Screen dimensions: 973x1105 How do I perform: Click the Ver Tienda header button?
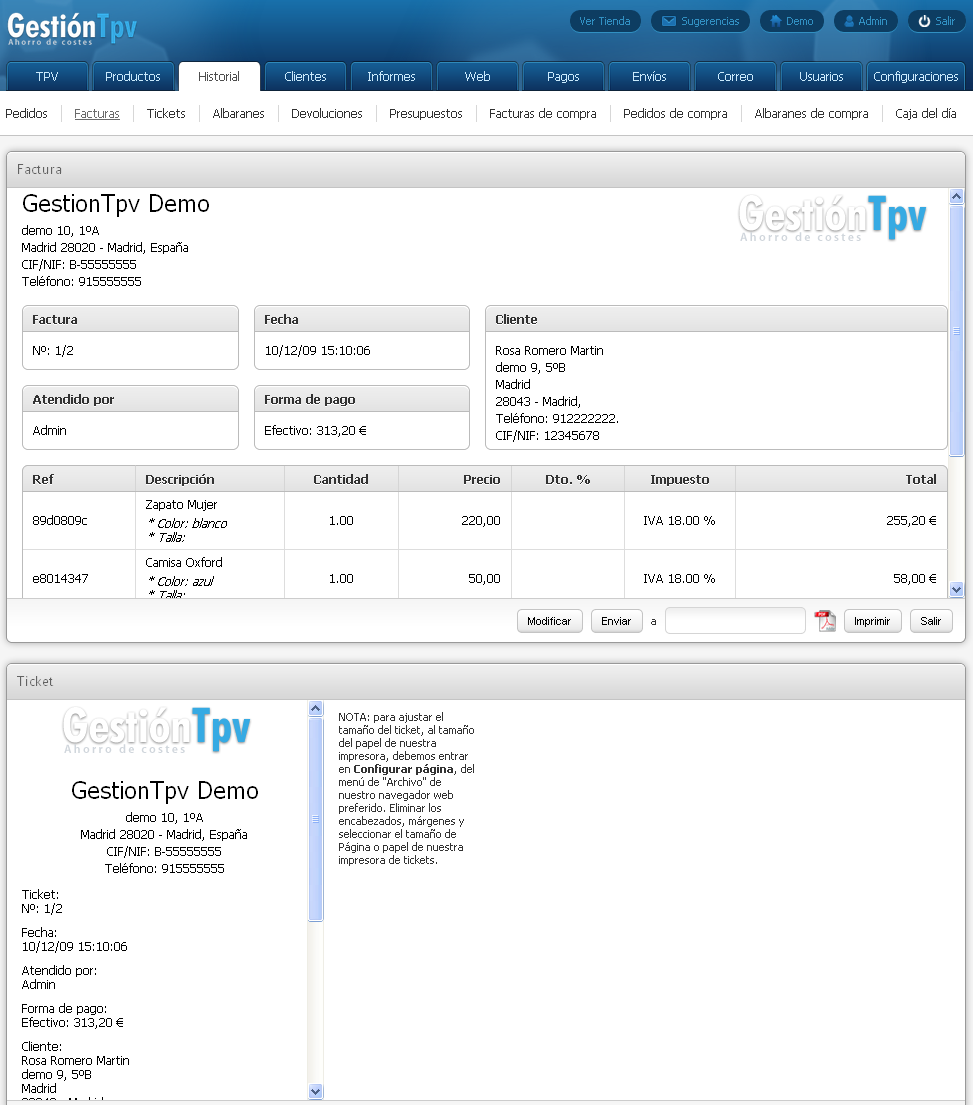[x=605, y=21]
